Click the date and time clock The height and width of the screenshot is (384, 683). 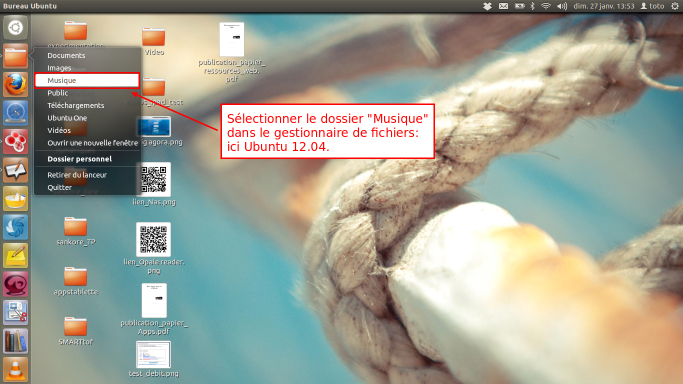click(x=604, y=6)
